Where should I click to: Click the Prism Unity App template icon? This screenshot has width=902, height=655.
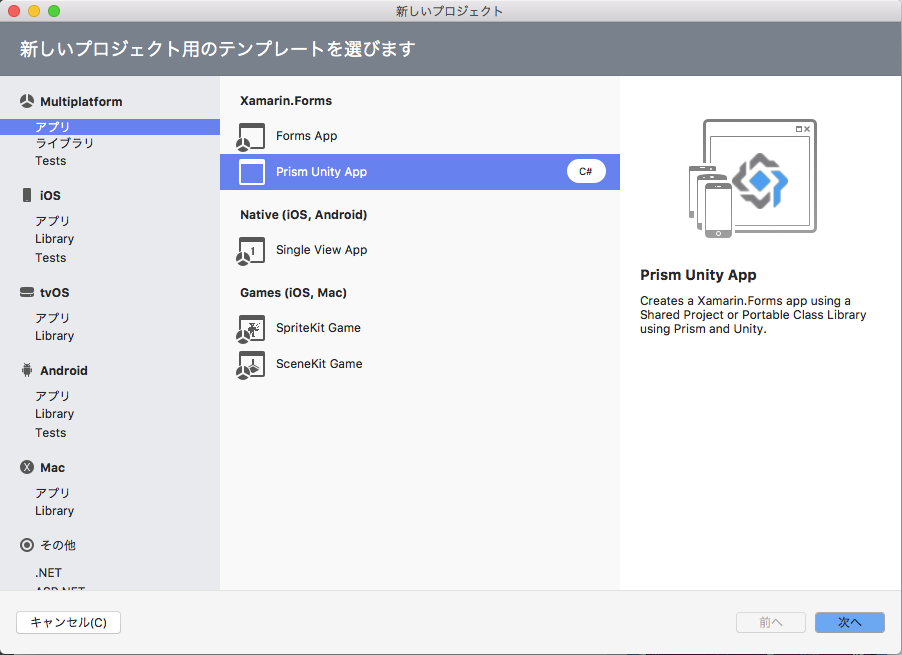pyautogui.click(x=252, y=172)
